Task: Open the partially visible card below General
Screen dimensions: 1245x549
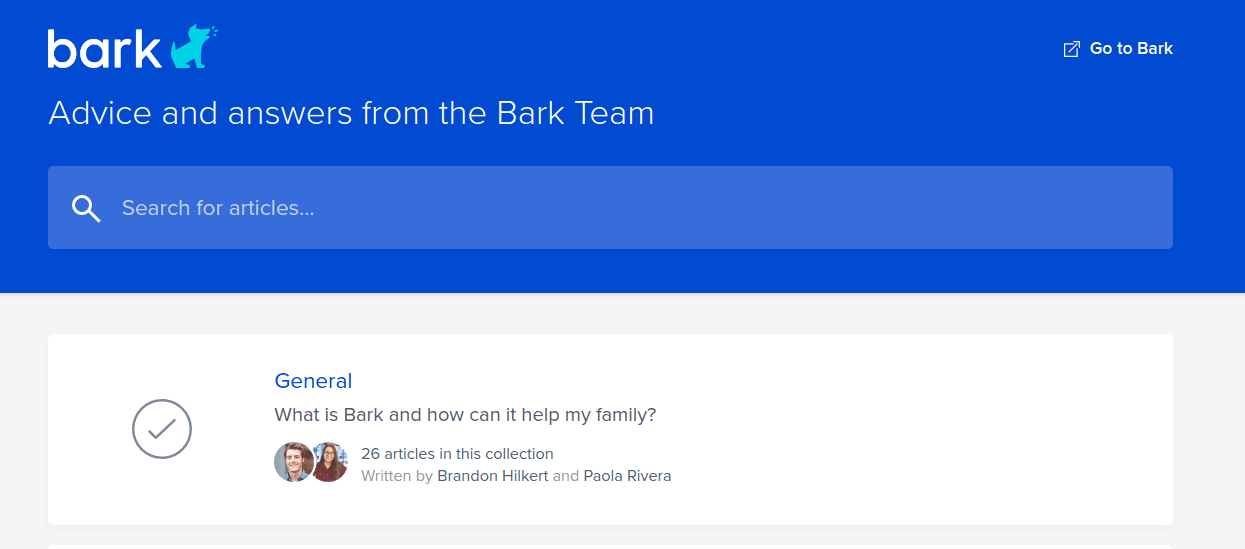Action: (610, 547)
